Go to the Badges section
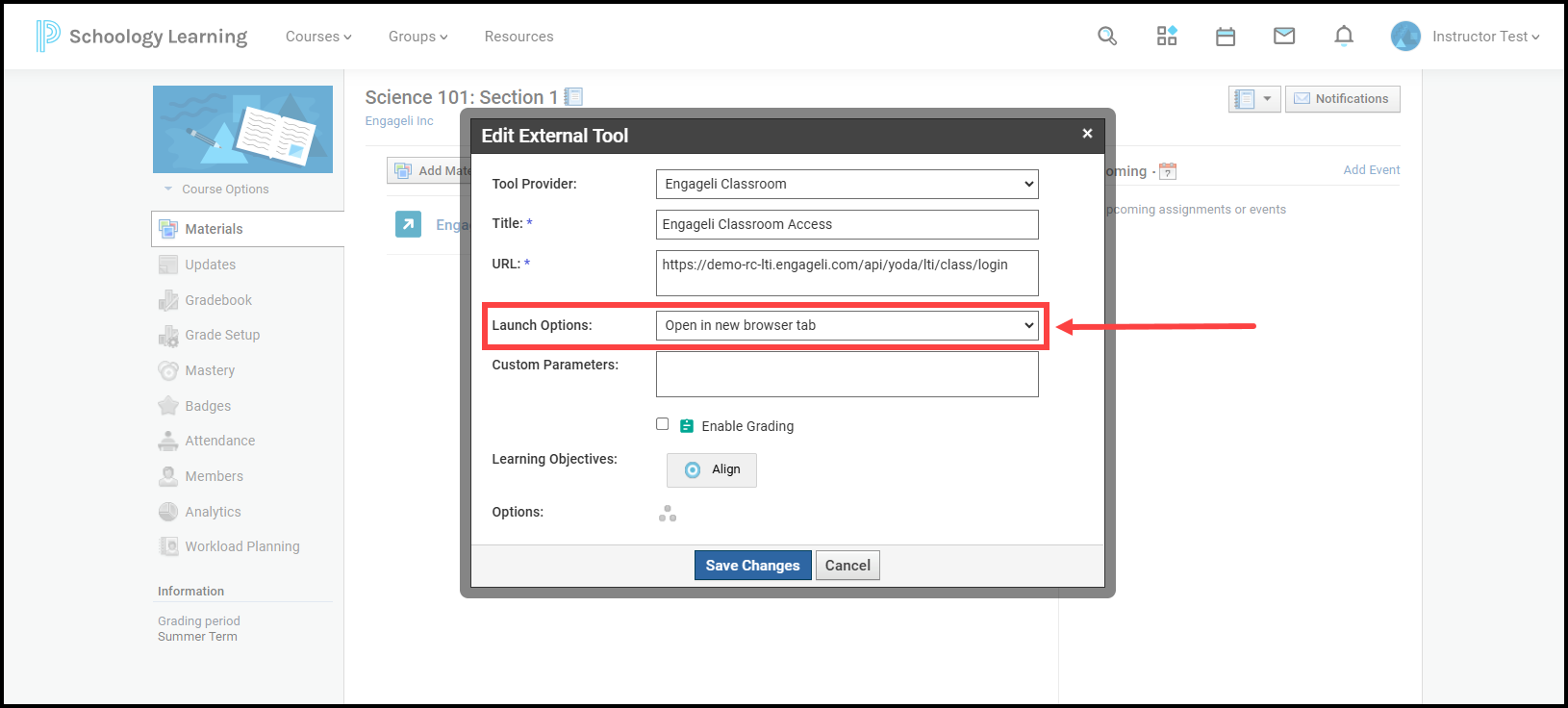This screenshot has width=1568, height=708. click(x=208, y=406)
